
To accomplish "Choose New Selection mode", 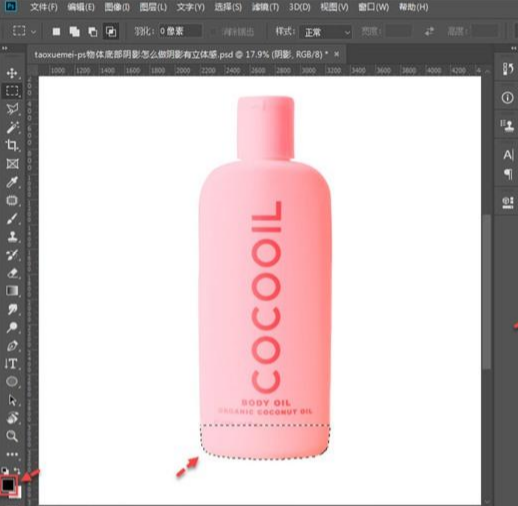I will point(56,32).
